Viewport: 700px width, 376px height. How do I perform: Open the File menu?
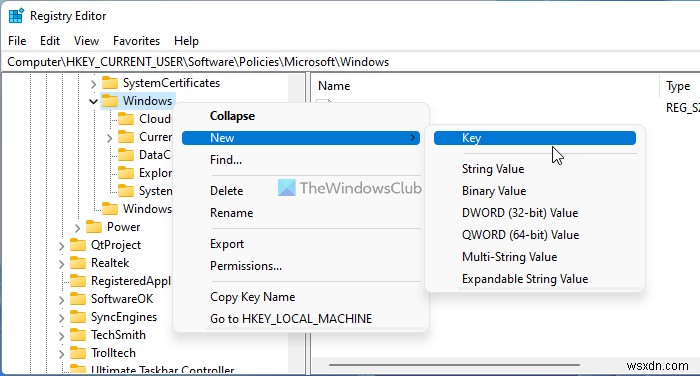[x=17, y=41]
